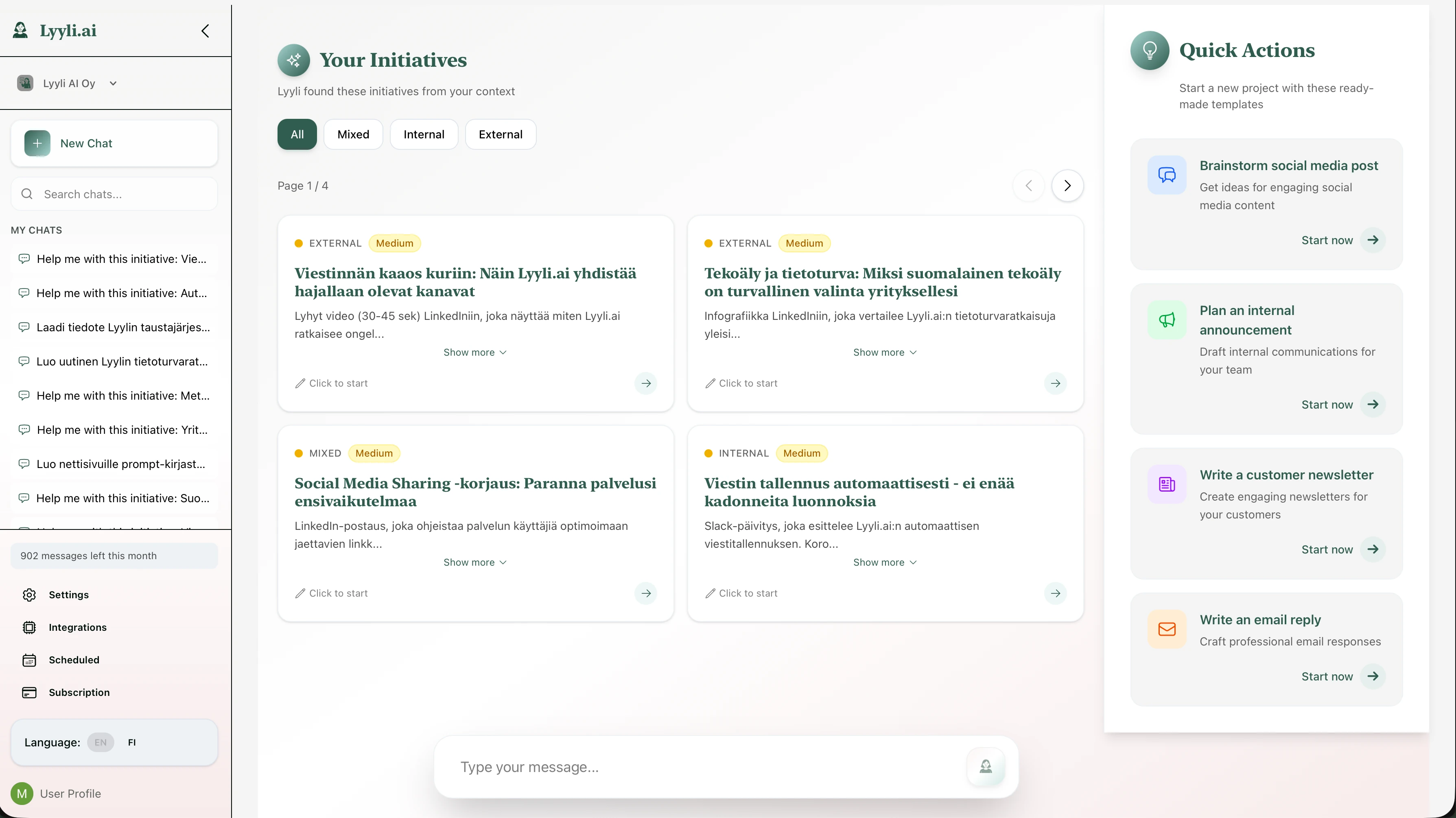
Task: Expand Show more on Viestin tallennus card
Action: (885, 562)
